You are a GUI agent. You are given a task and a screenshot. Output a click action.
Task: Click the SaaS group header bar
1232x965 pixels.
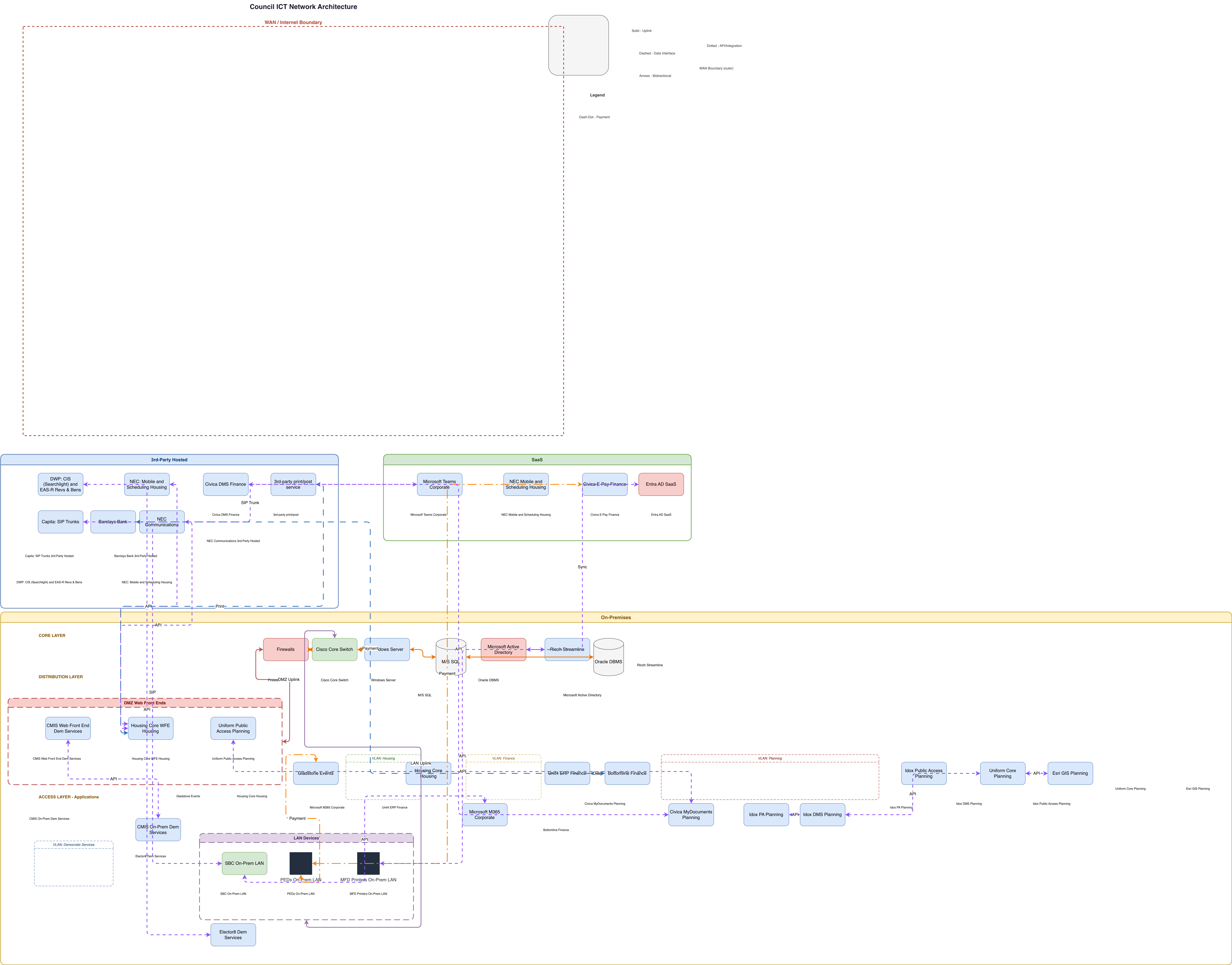(x=537, y=460)
